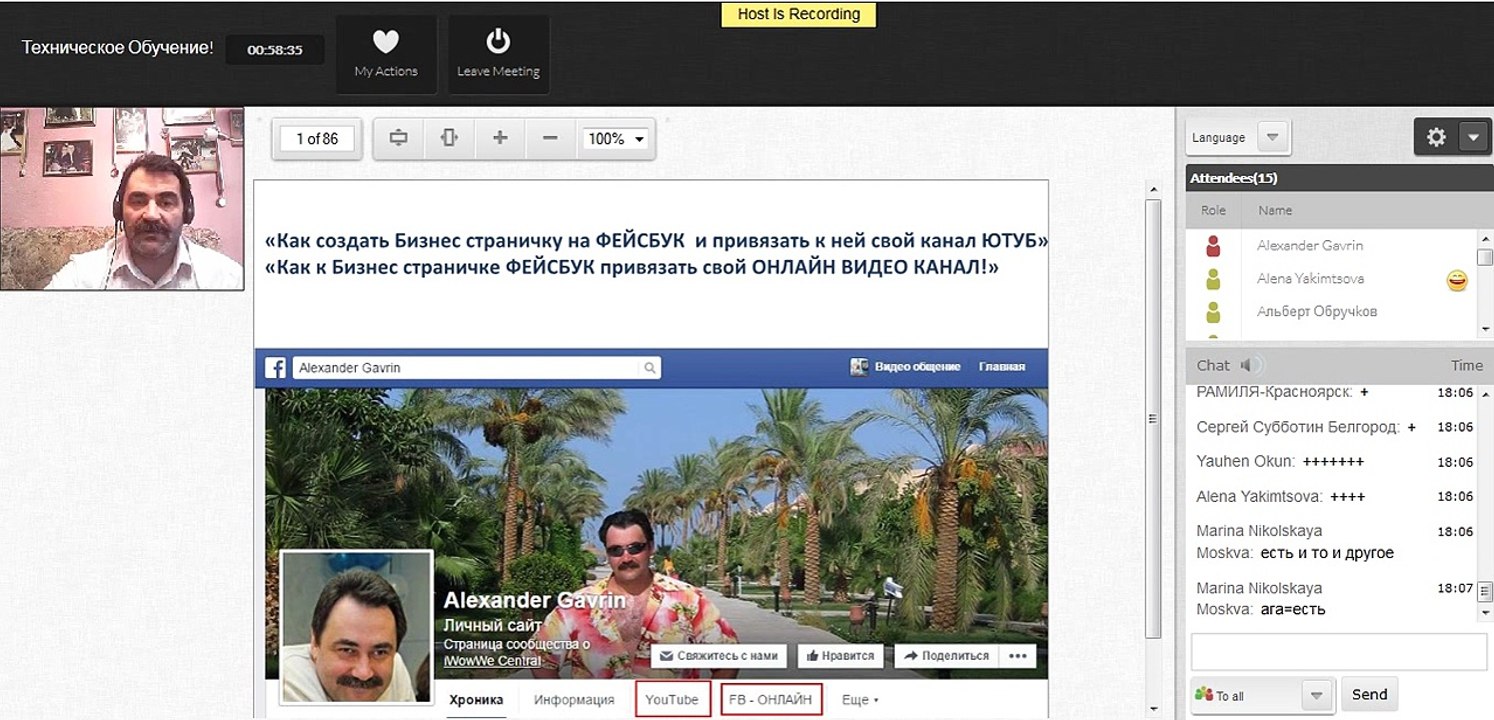Click the Name column header in Attendees
1494x720 pixels.
tap(1275, 210)
